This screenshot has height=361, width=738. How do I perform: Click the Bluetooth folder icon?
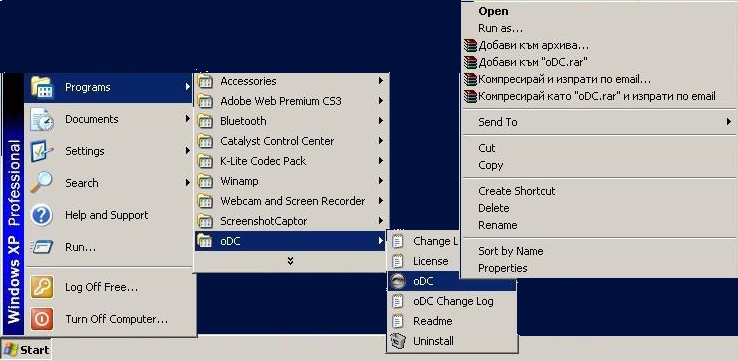coord(205,121)
